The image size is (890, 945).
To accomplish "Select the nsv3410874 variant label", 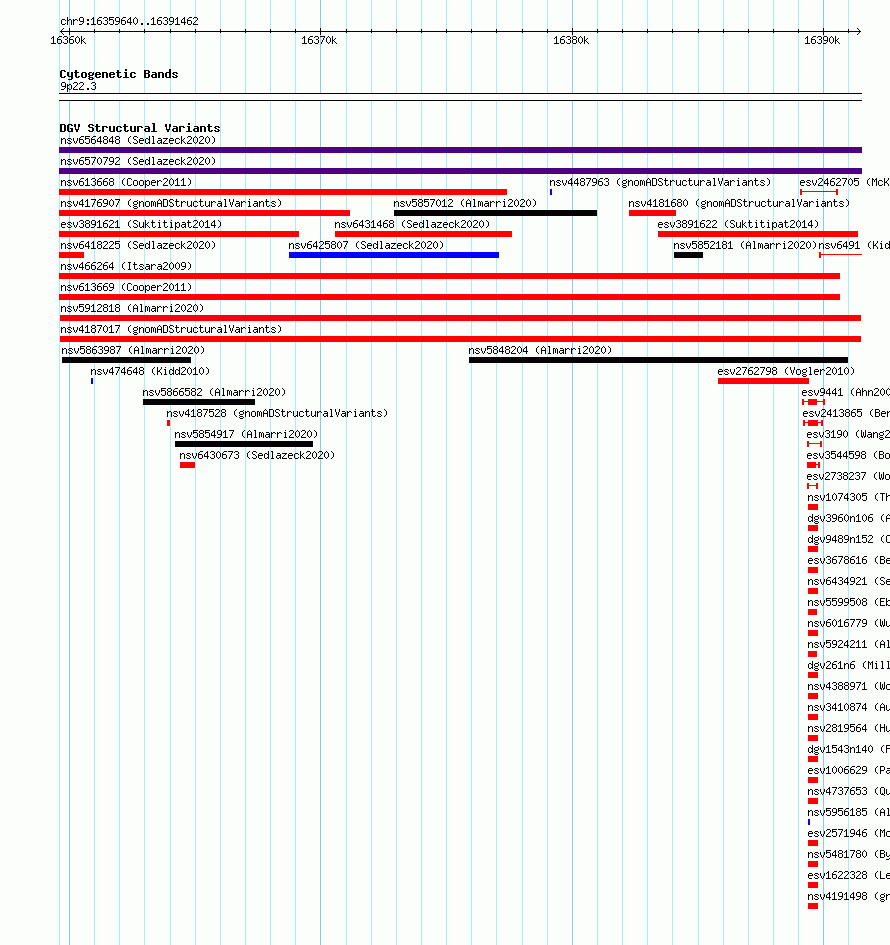I will point(848,708).
